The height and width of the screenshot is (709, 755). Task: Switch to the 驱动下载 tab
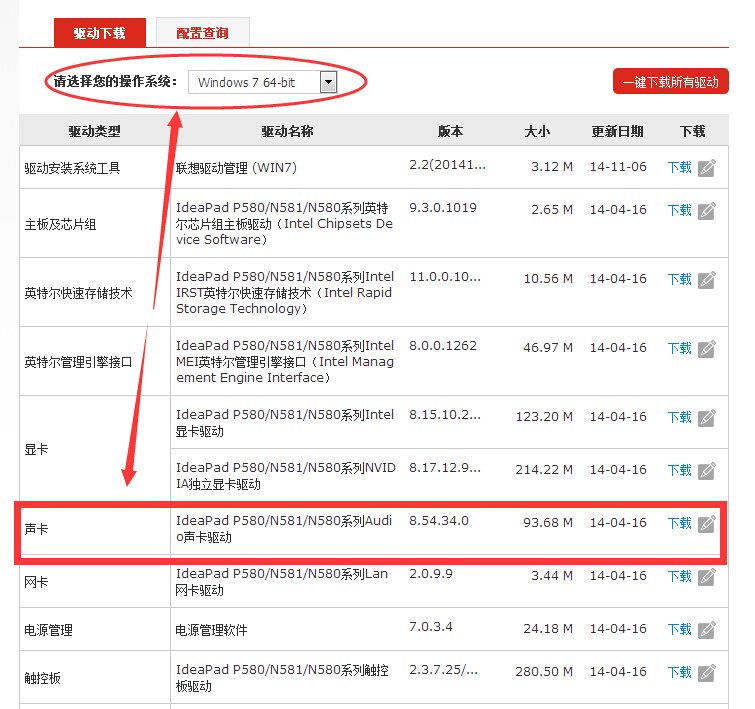[100, 33]
